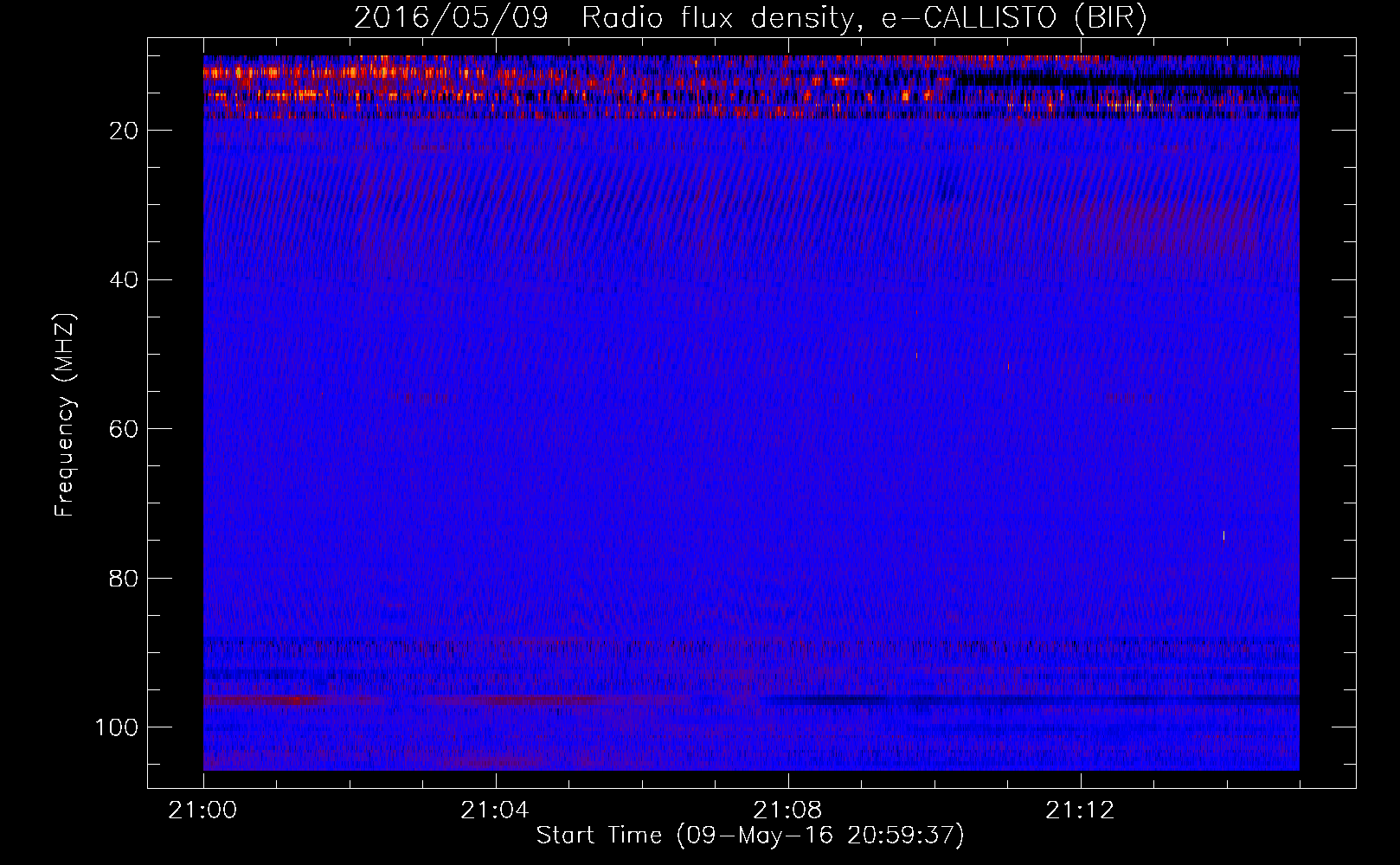The height and width of the screenshot is (865, 1400).
Task: Click the 21:08 time tick label
Action: point(788,811)
